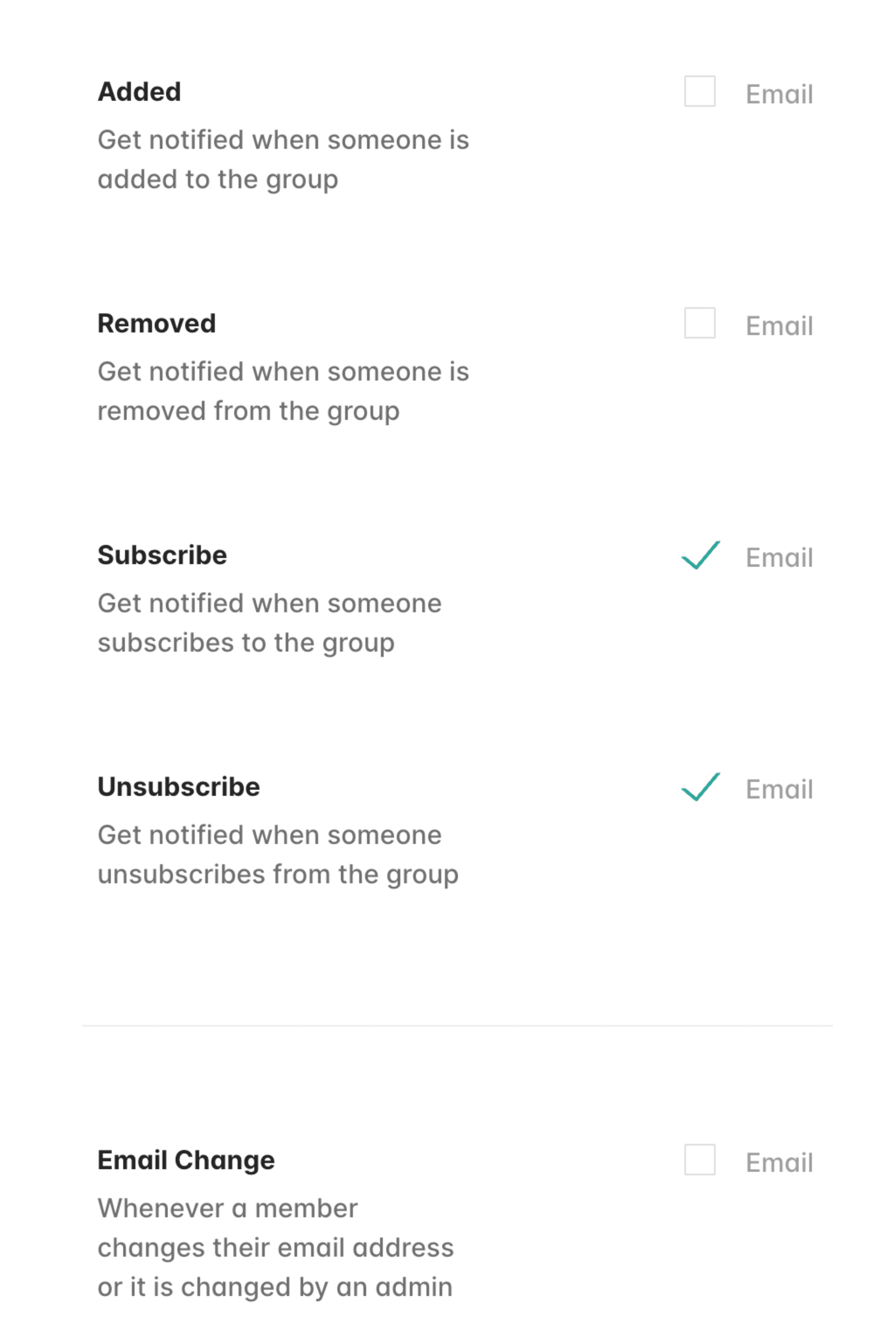Viewport: 896px width, 1341px height.
Task: Click the Added heading
Action: click(x=139, y=92)
